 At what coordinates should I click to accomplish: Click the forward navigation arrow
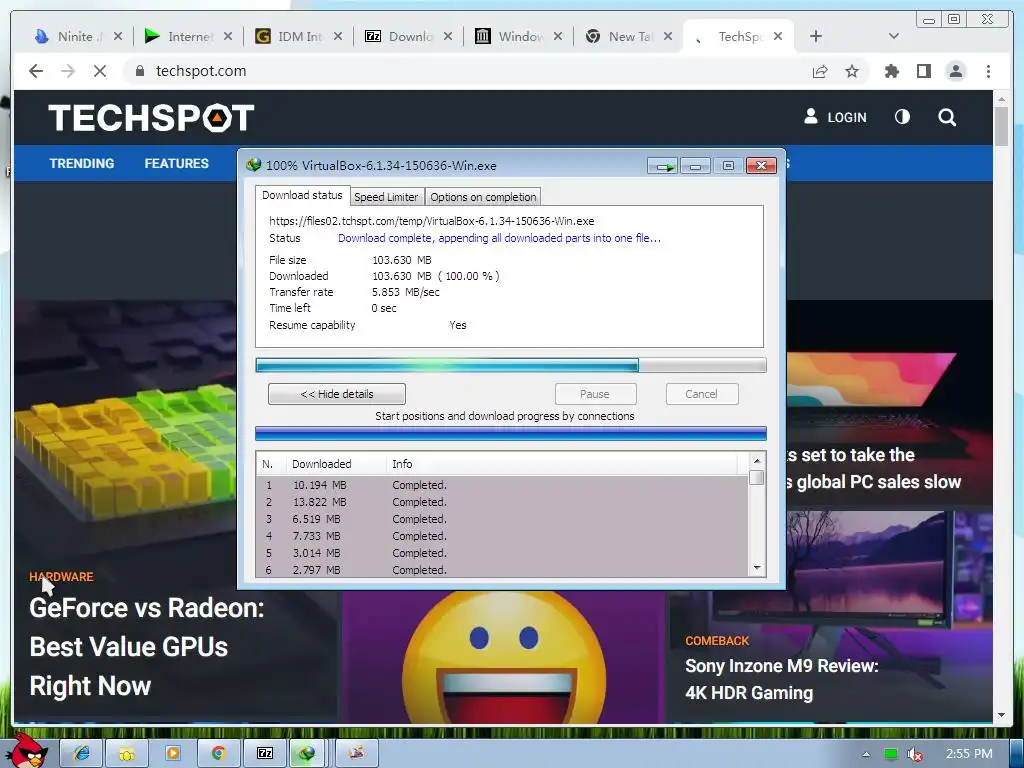(x=68, y=71)
